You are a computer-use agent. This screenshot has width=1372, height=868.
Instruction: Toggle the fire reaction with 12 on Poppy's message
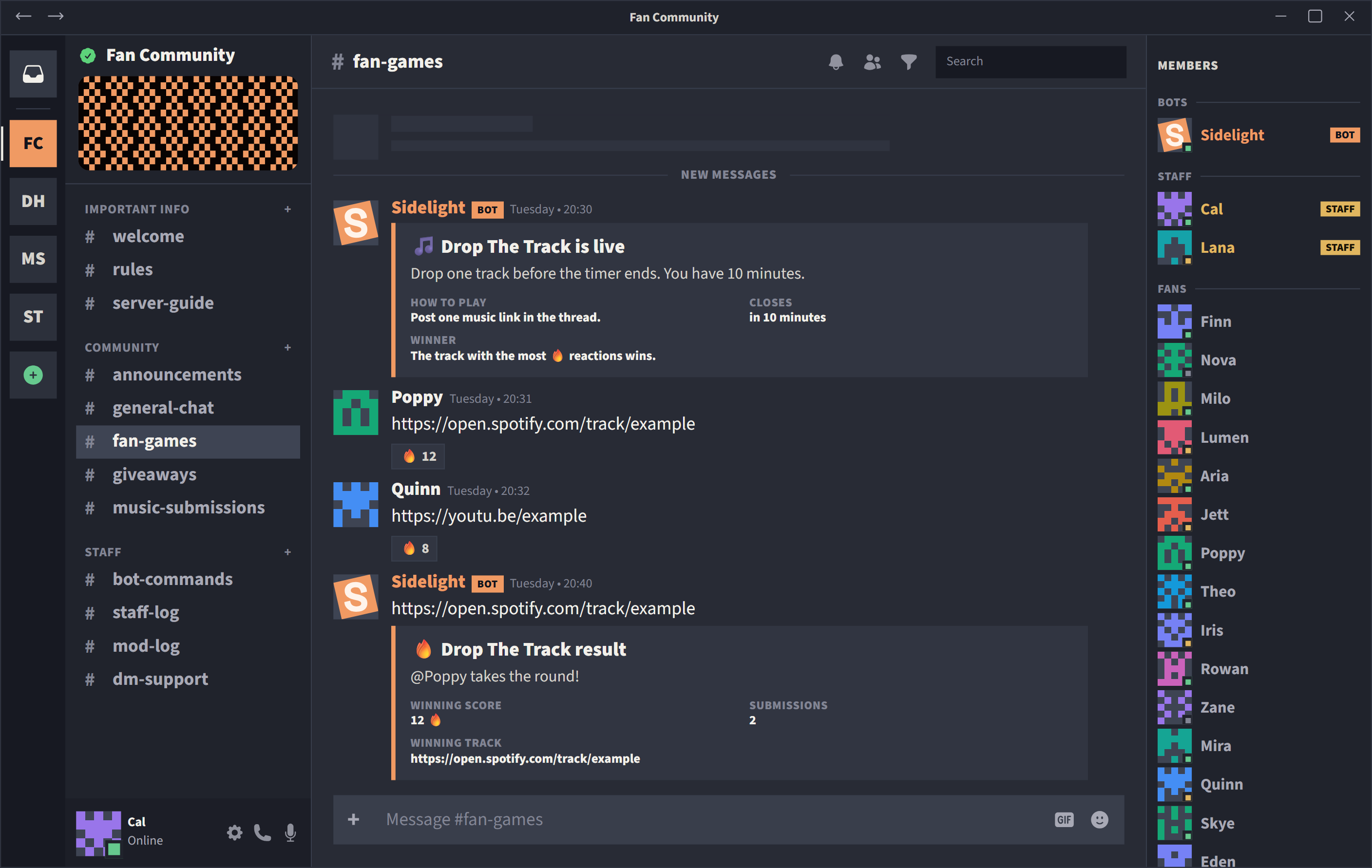tap(418, 456)
